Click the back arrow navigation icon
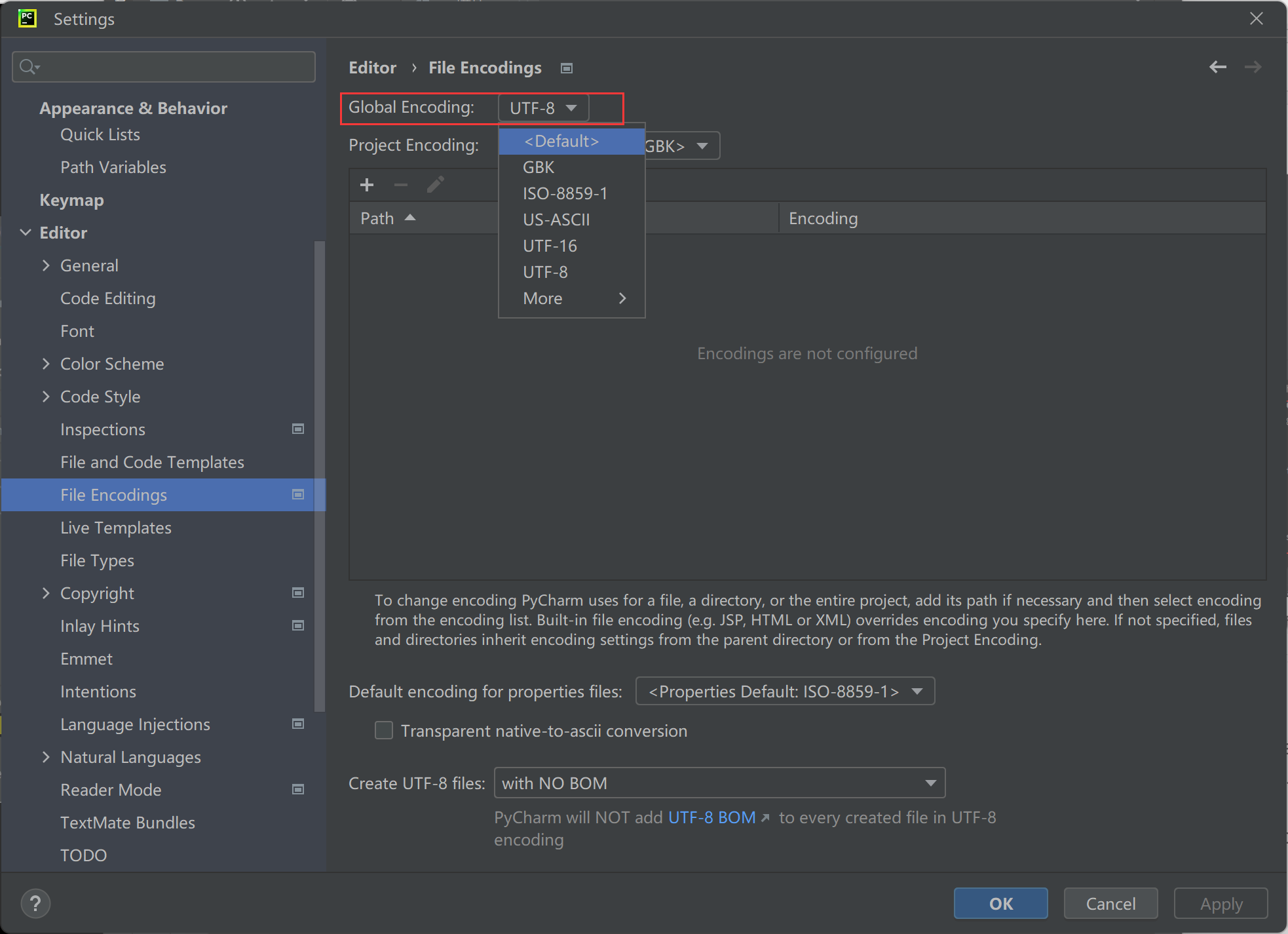This screenshot has width=1288, height=934. (1217, 67)
